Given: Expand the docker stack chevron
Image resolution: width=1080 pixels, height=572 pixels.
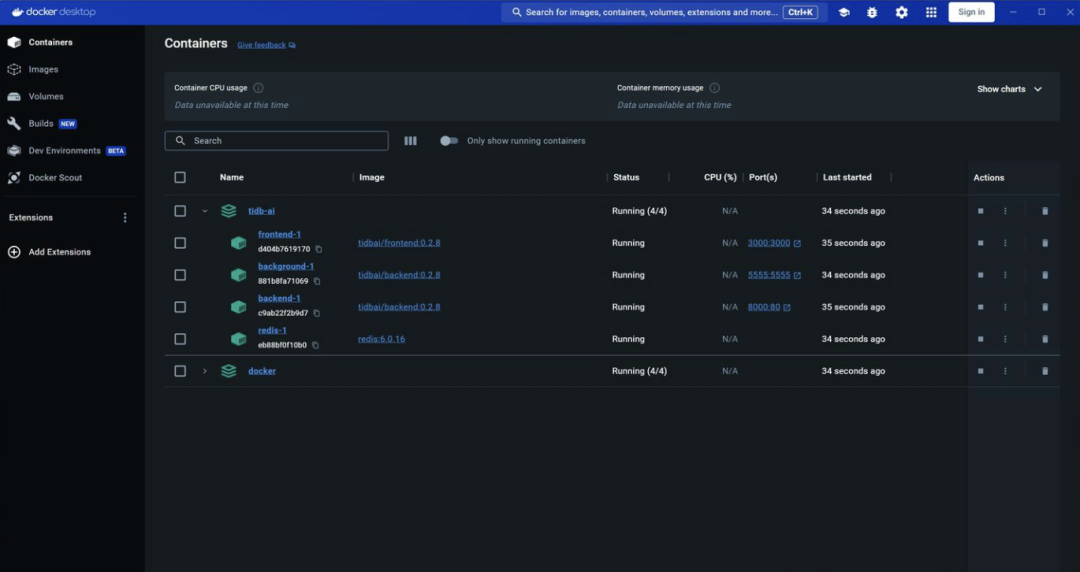Looking at the screenshot, I should click(205, 371).
